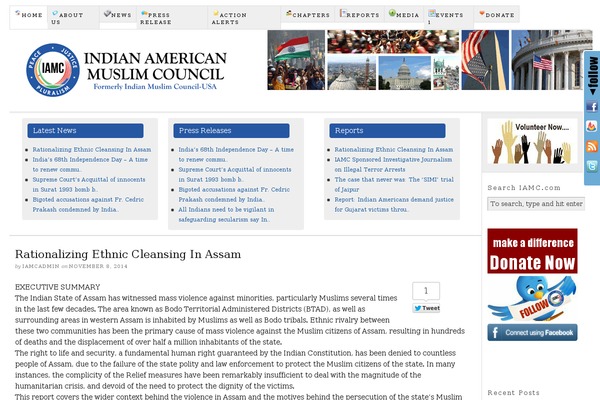Click the Facebook icon in follow sidebar
This screenshot has width=600, height=400.
tap(592, 107)
